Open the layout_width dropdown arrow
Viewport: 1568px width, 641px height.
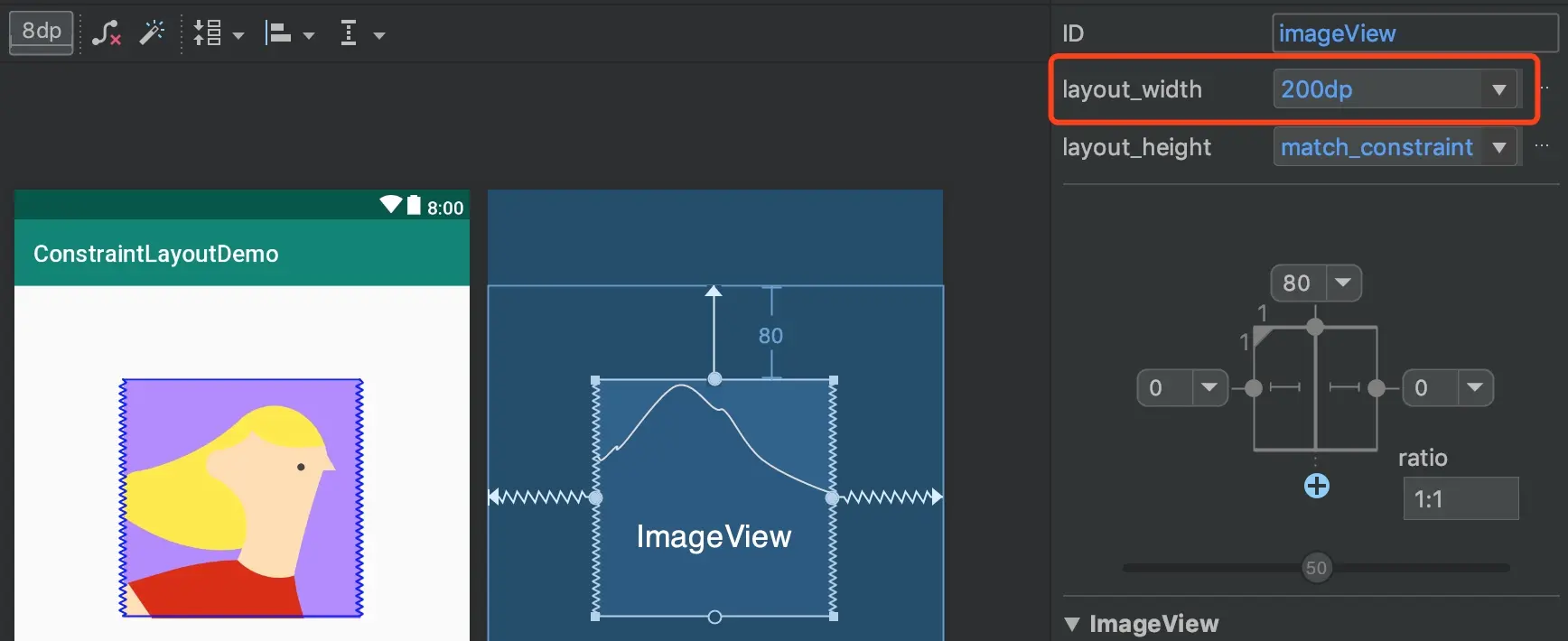1500,89
